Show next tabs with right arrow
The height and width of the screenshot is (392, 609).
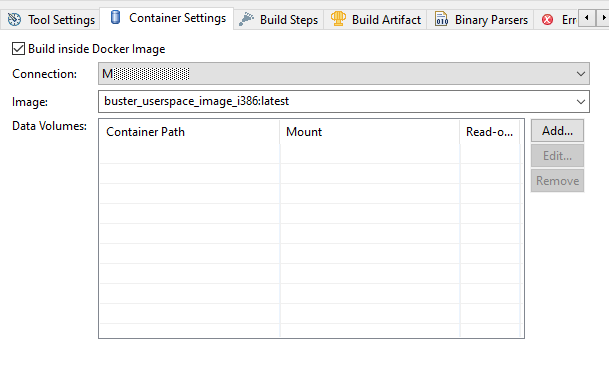603,18
